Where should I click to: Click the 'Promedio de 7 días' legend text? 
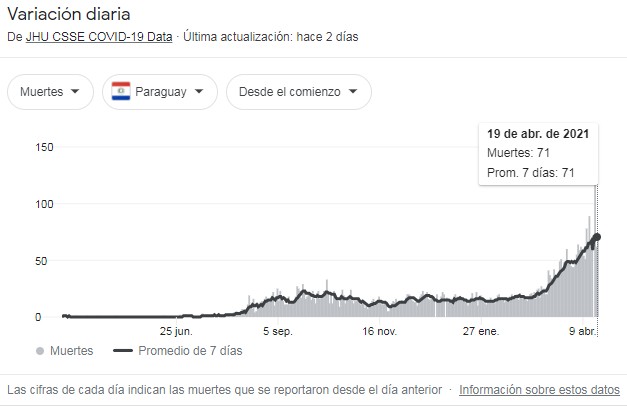pyautogui.click(x=189, y=351)
